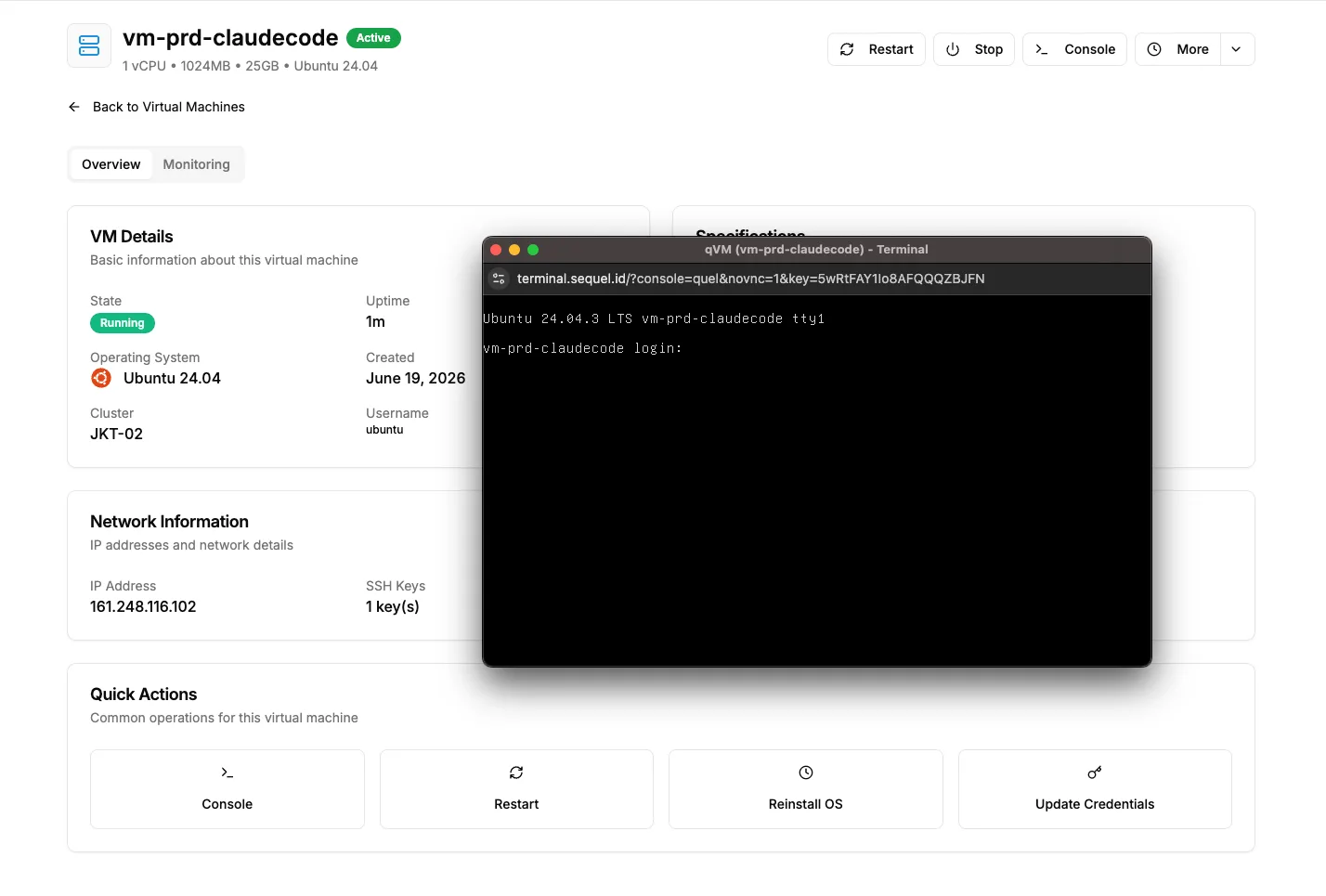Screen dimensions: 1326x896
Task: Open Update Credentials quick action
Action: (x=1095, y=789)
